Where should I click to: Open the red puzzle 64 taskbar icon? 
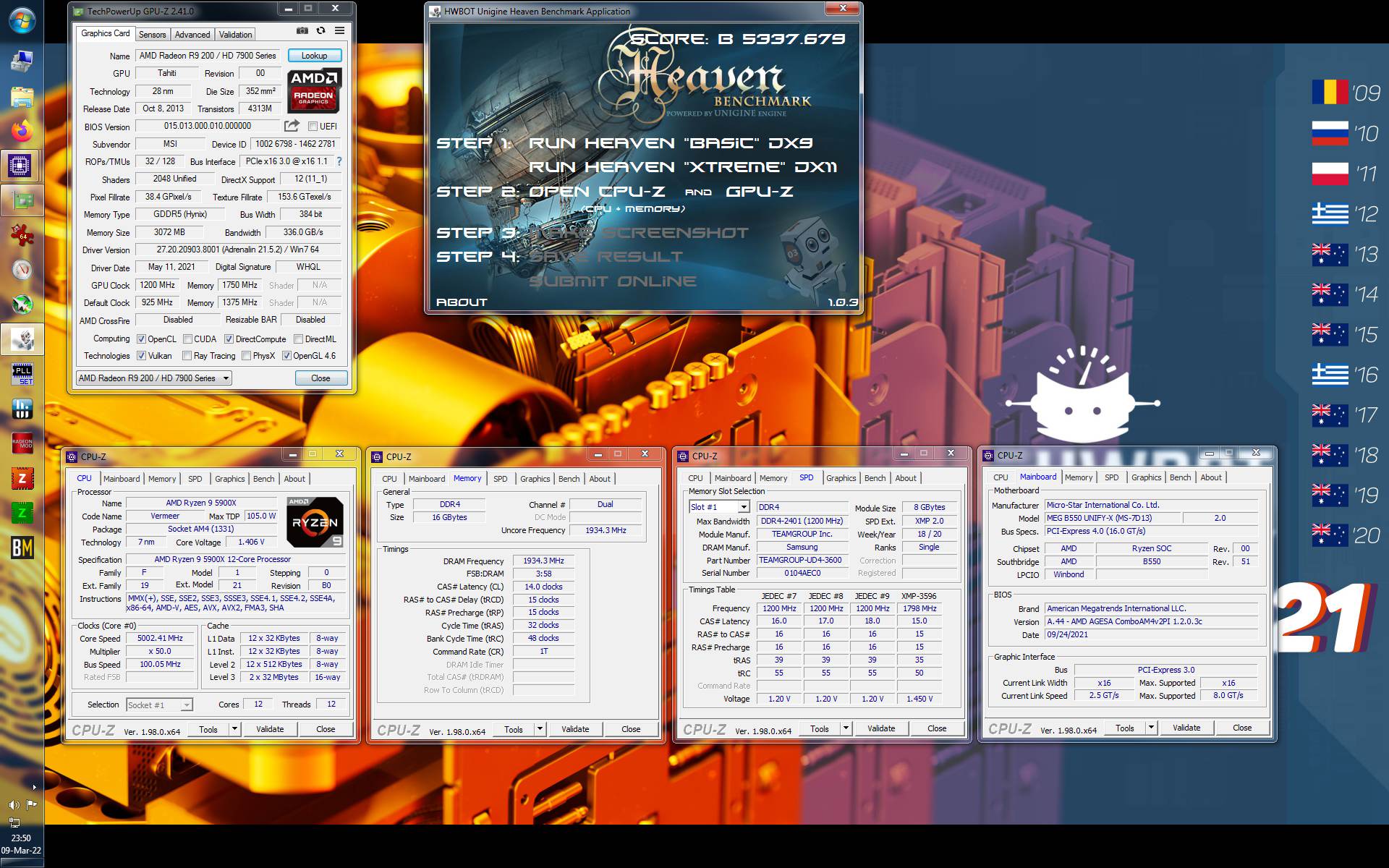point(22,235)
